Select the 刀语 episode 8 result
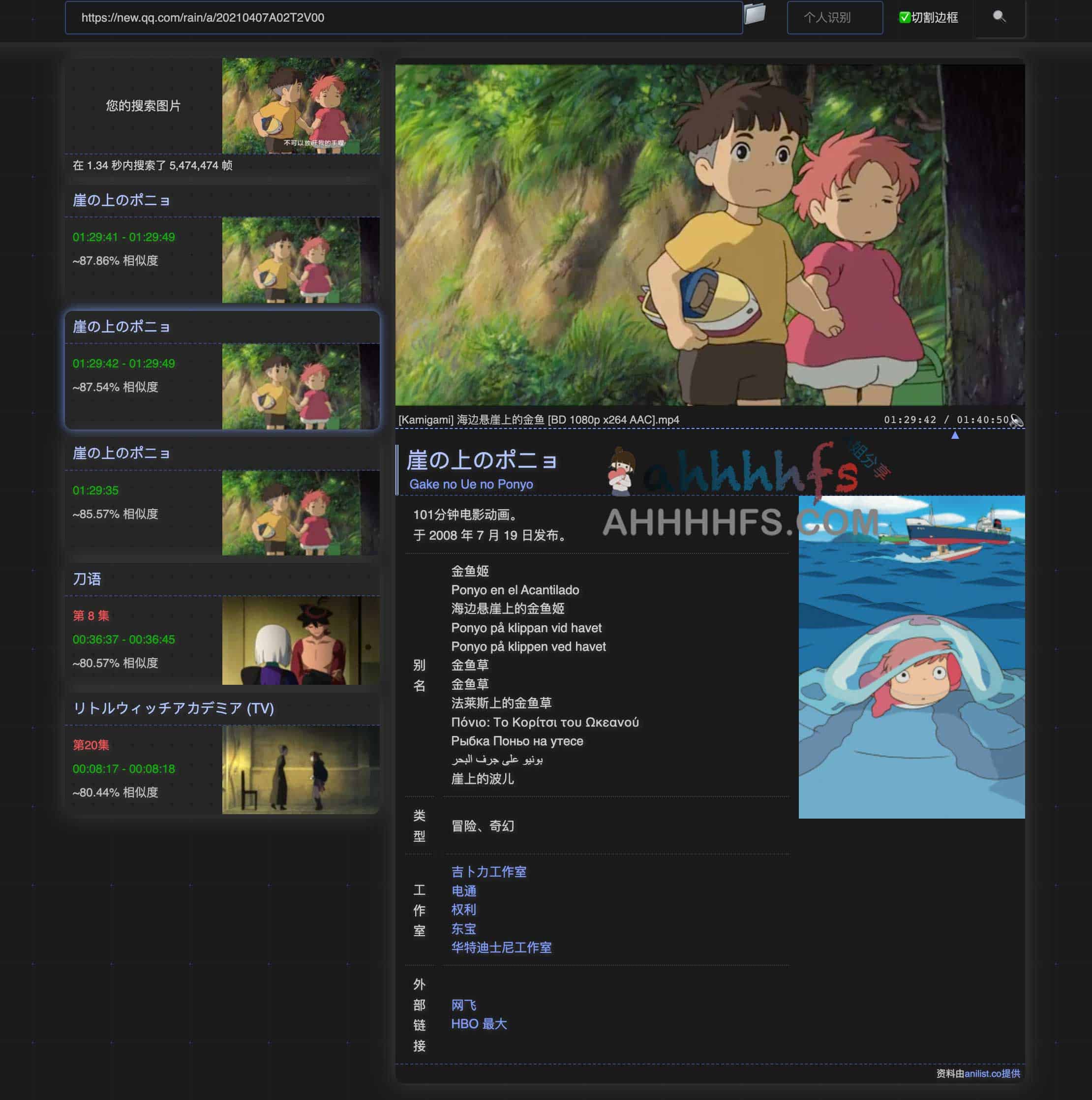This screenshot has height=1100, width=1092. point(222,625)
